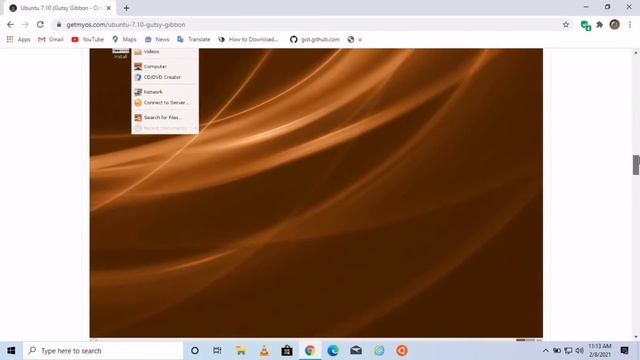Screen dimensions: 640x360
Task: Open Microsoft Edge from the taskbar
Action: point(333,351)
